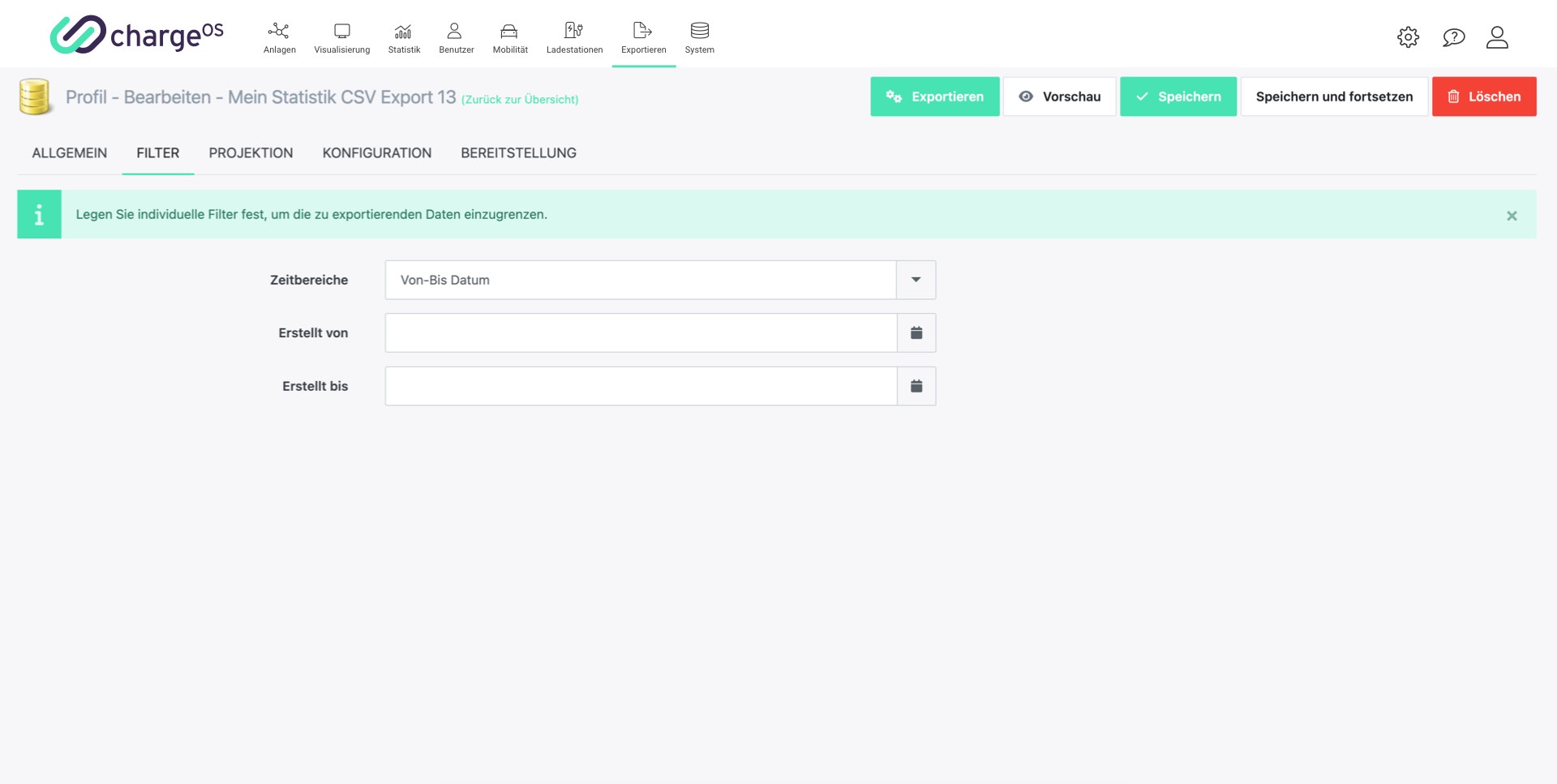Follow the Zurück zur Übersicht link
This screenshot has width=1557, height=784.
[520, 100]
